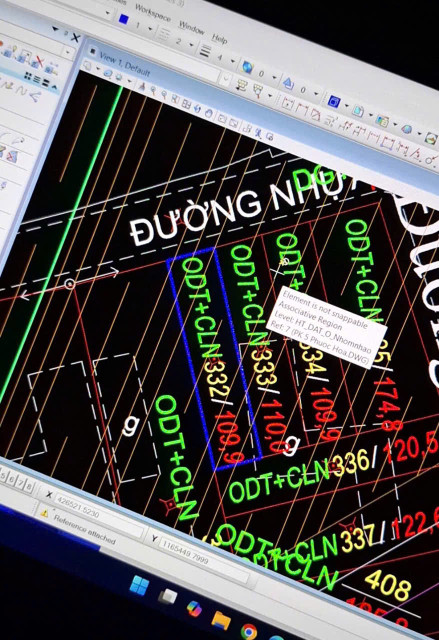Click the View 1 window control icon
This screenshot has width=439, height=640.
(x=93, y=51)
